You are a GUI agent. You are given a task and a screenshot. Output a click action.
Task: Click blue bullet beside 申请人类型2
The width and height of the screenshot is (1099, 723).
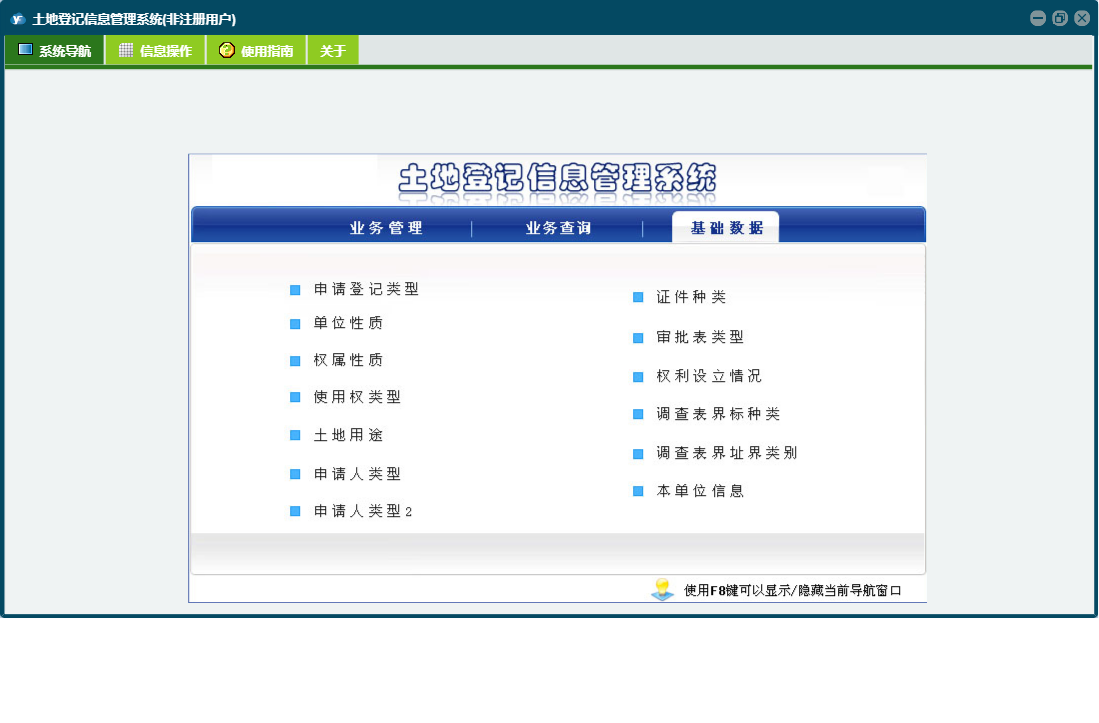click(x=295, y=511)
